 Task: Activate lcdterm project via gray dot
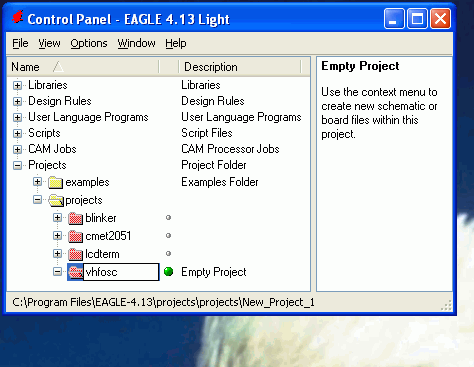point(168,254)
